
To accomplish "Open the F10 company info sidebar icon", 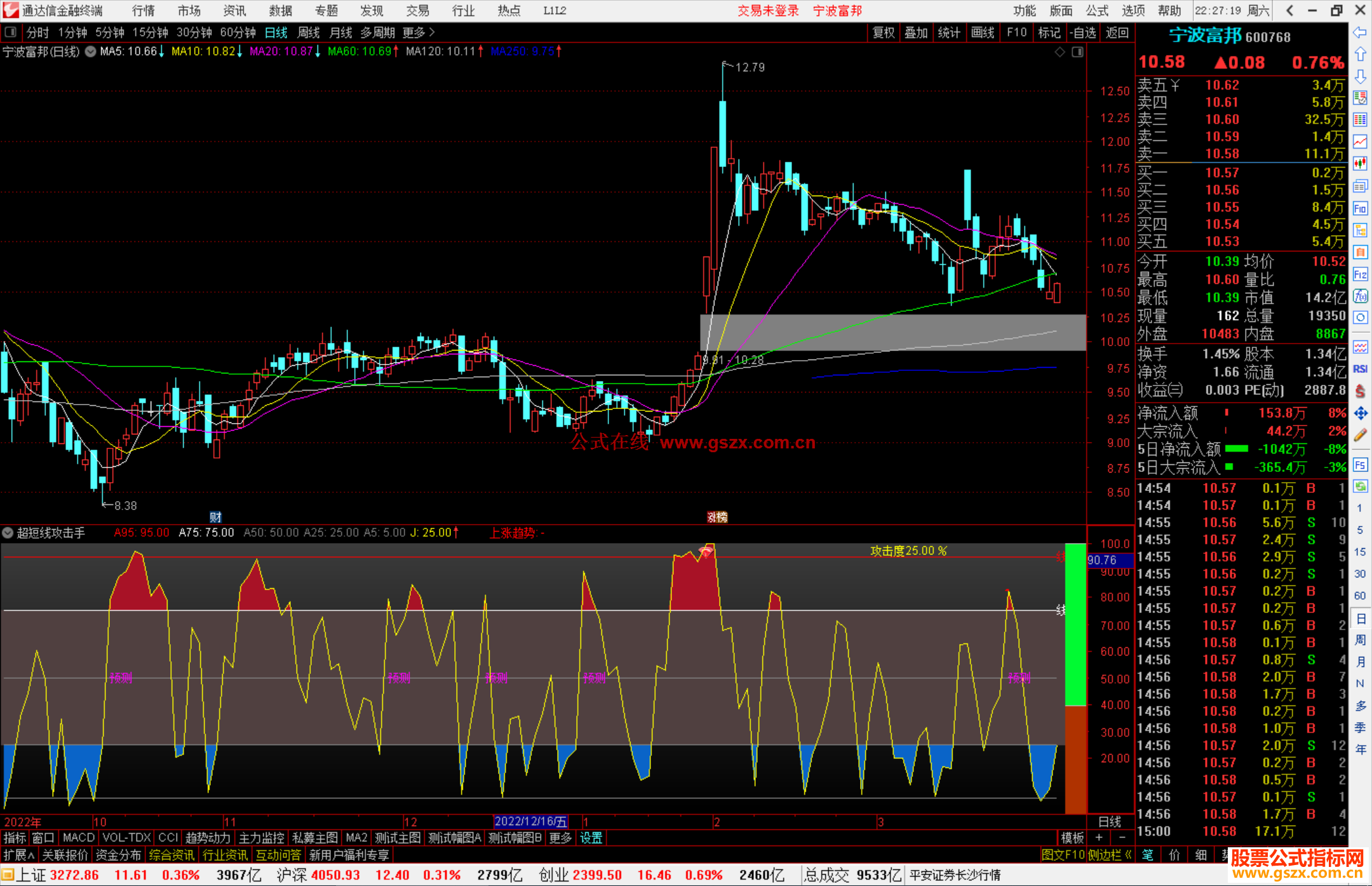I will pyautogui.click(x=1360, y=208).
